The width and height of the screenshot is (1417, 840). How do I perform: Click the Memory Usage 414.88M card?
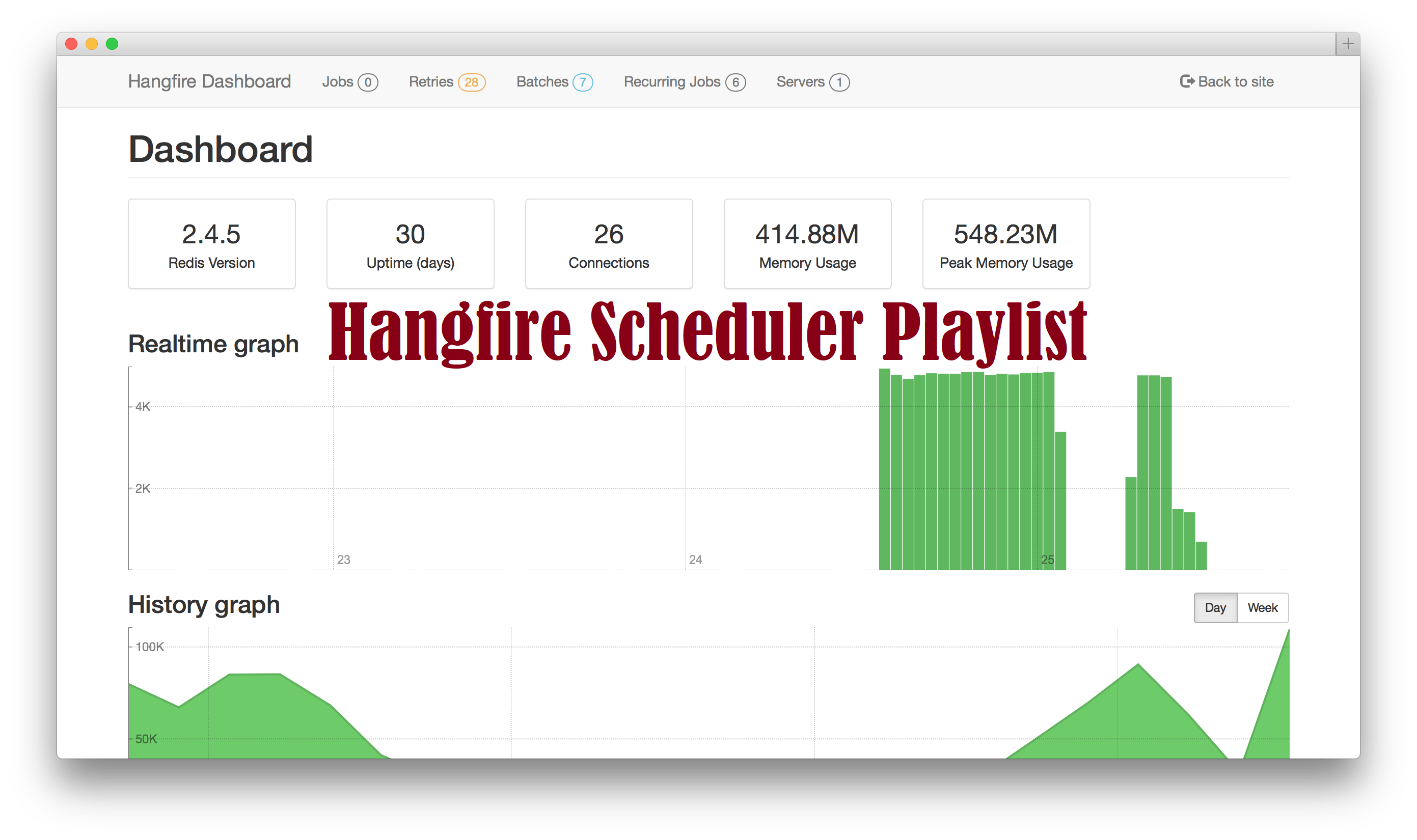808,244
